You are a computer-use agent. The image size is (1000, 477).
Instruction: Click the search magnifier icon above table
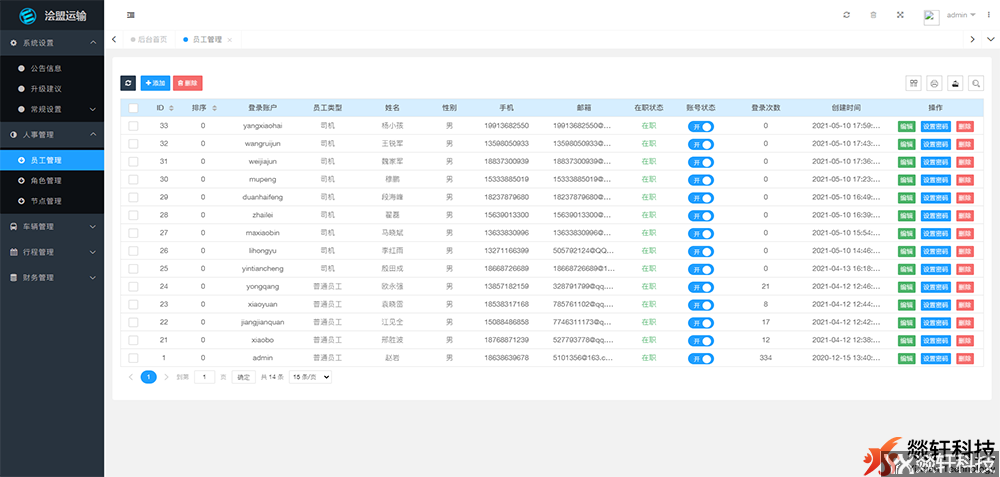click(976, 84)
